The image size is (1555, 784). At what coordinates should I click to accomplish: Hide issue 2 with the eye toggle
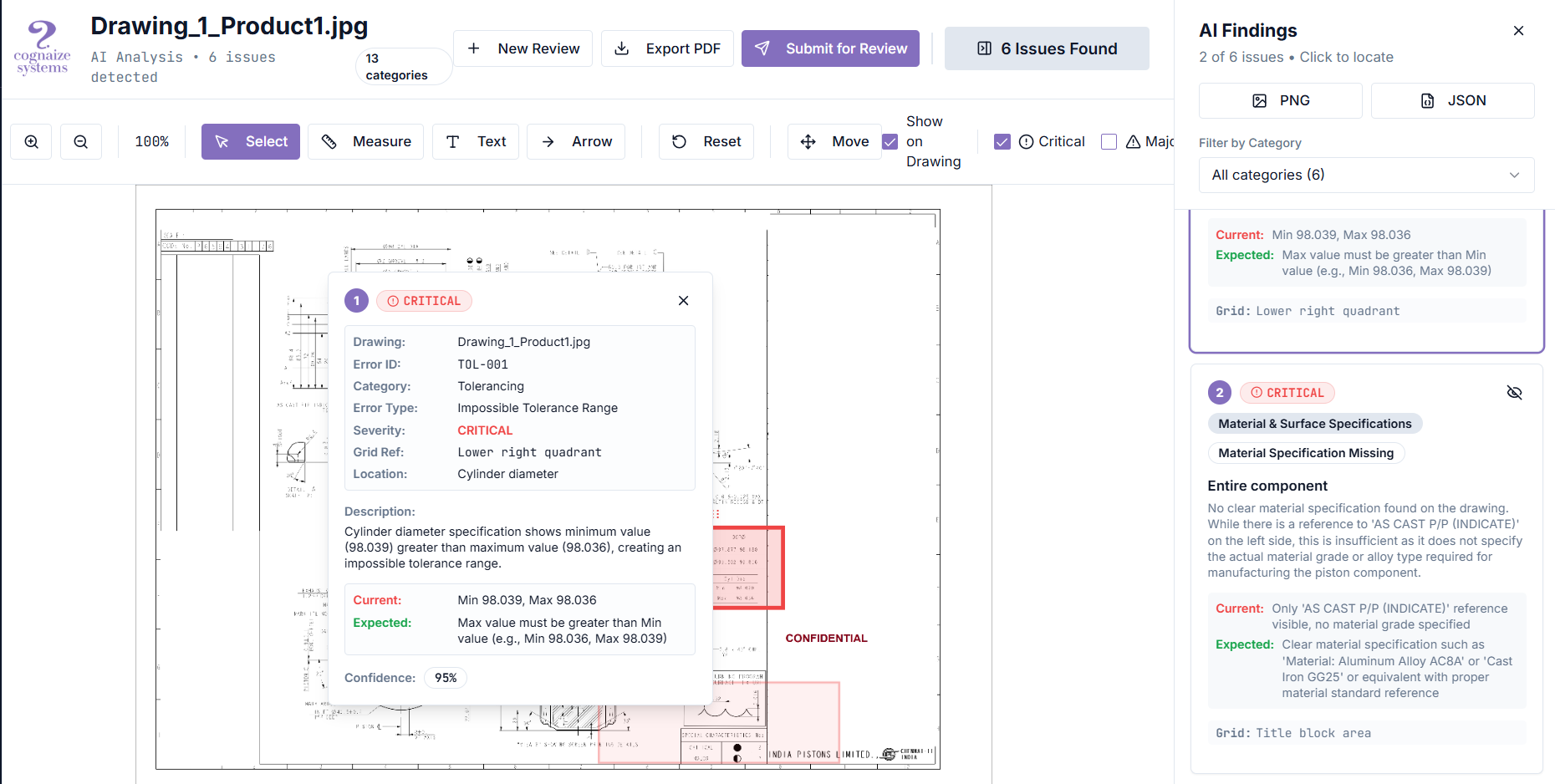1515,392
